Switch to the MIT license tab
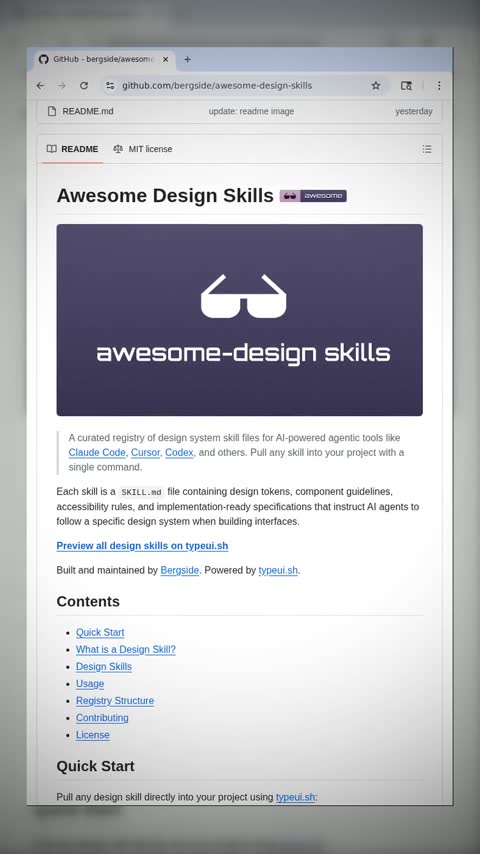Screen dimensions: 480x854 click(x=143, y=149)
